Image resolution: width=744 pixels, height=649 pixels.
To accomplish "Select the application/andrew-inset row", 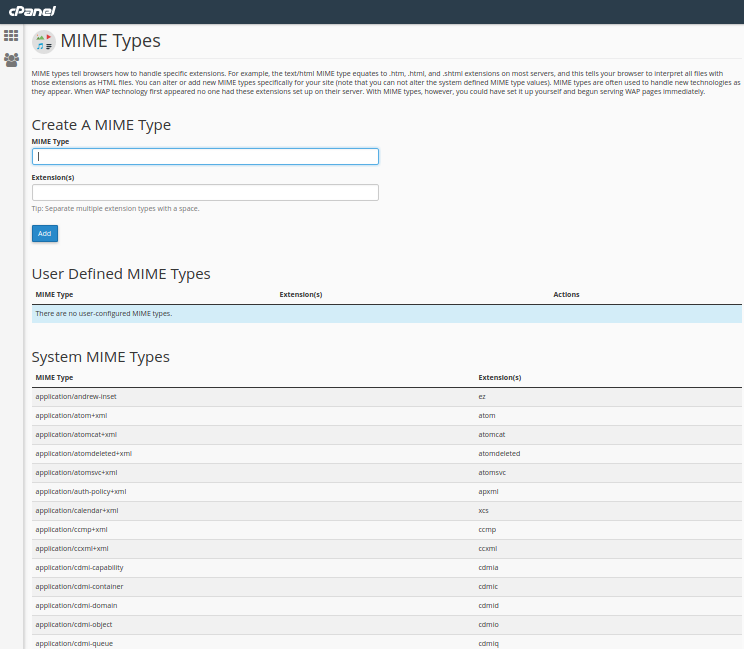I will (76, 397).
